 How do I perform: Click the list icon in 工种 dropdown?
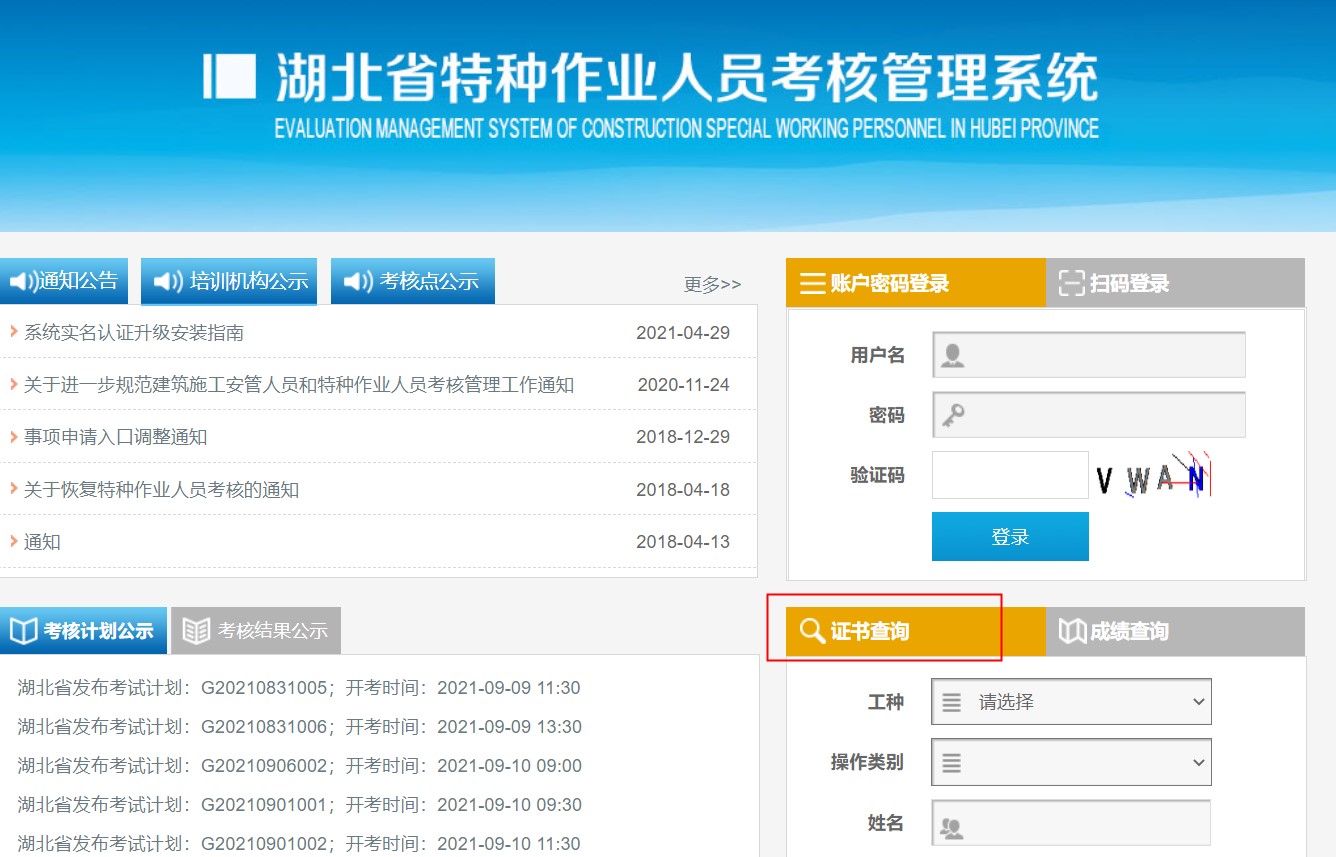952,702
